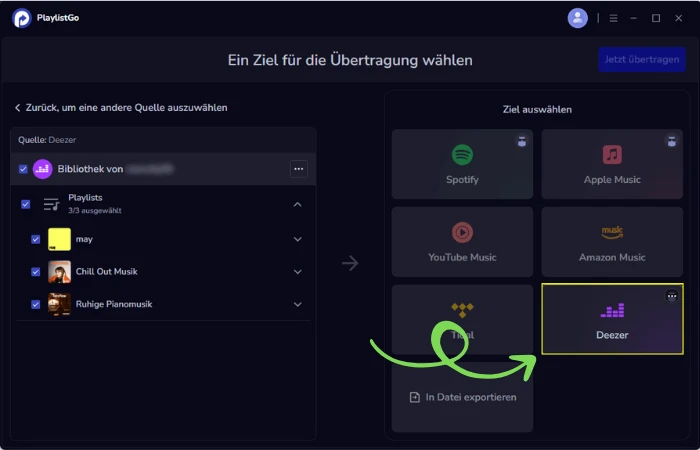Image resolution: width=700 pixels, height=450 pixels.
Task: Select Amazon Music as destination
Action: tap(612, 242)
